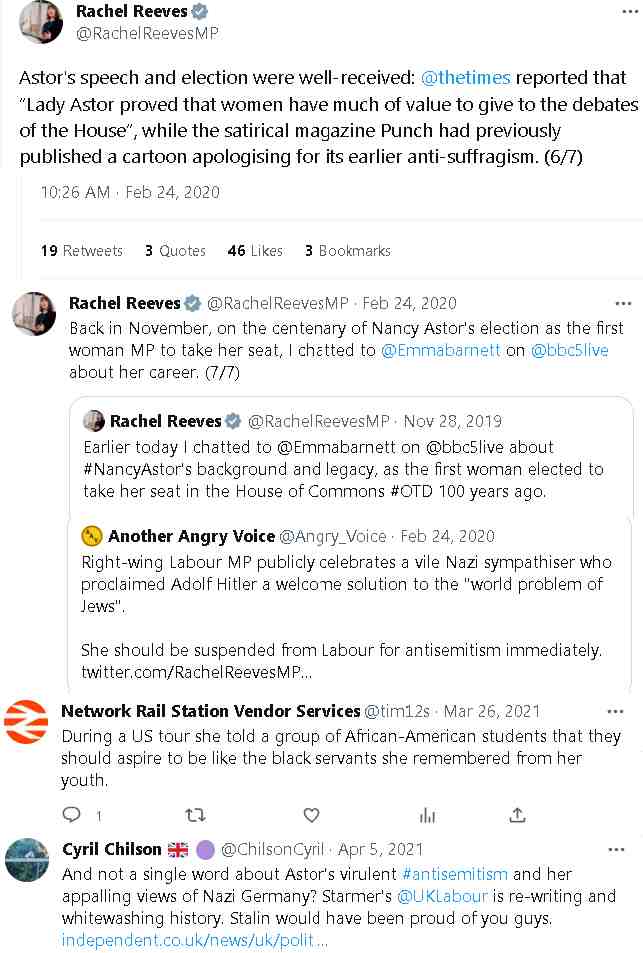Open the @Emmabarnett mention link
The image size is (643, 953).
click(x=441, y=350)
